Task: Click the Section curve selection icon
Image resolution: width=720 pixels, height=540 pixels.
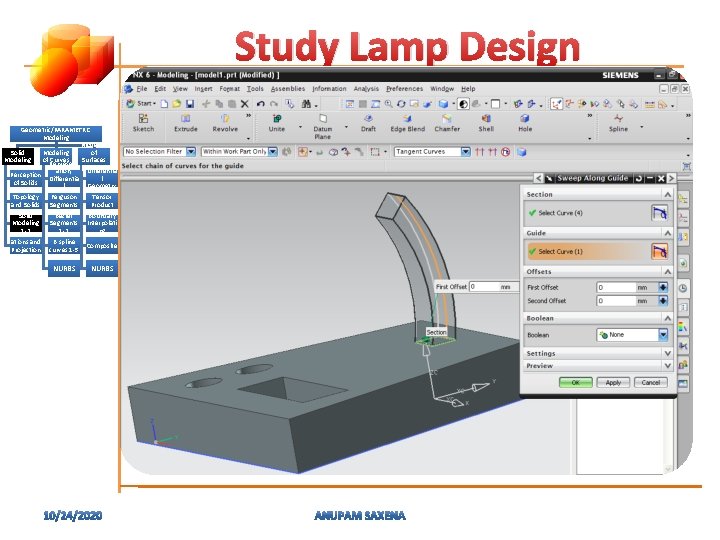Action: pos(659,213)
